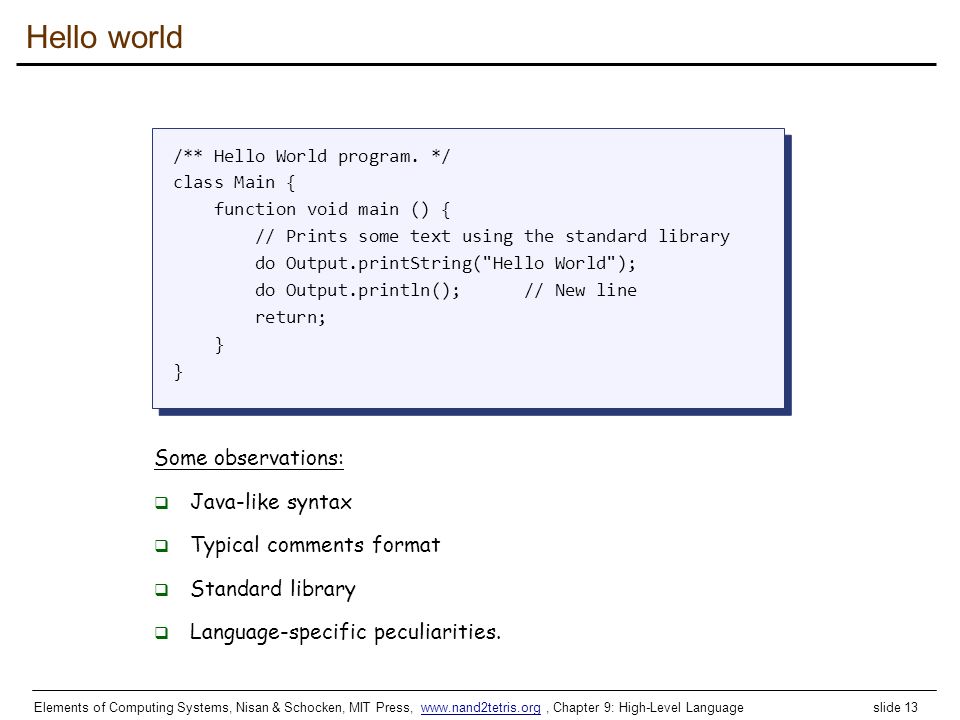Click the Elements of Computing Systems footer text

click(x=222, y=708)
